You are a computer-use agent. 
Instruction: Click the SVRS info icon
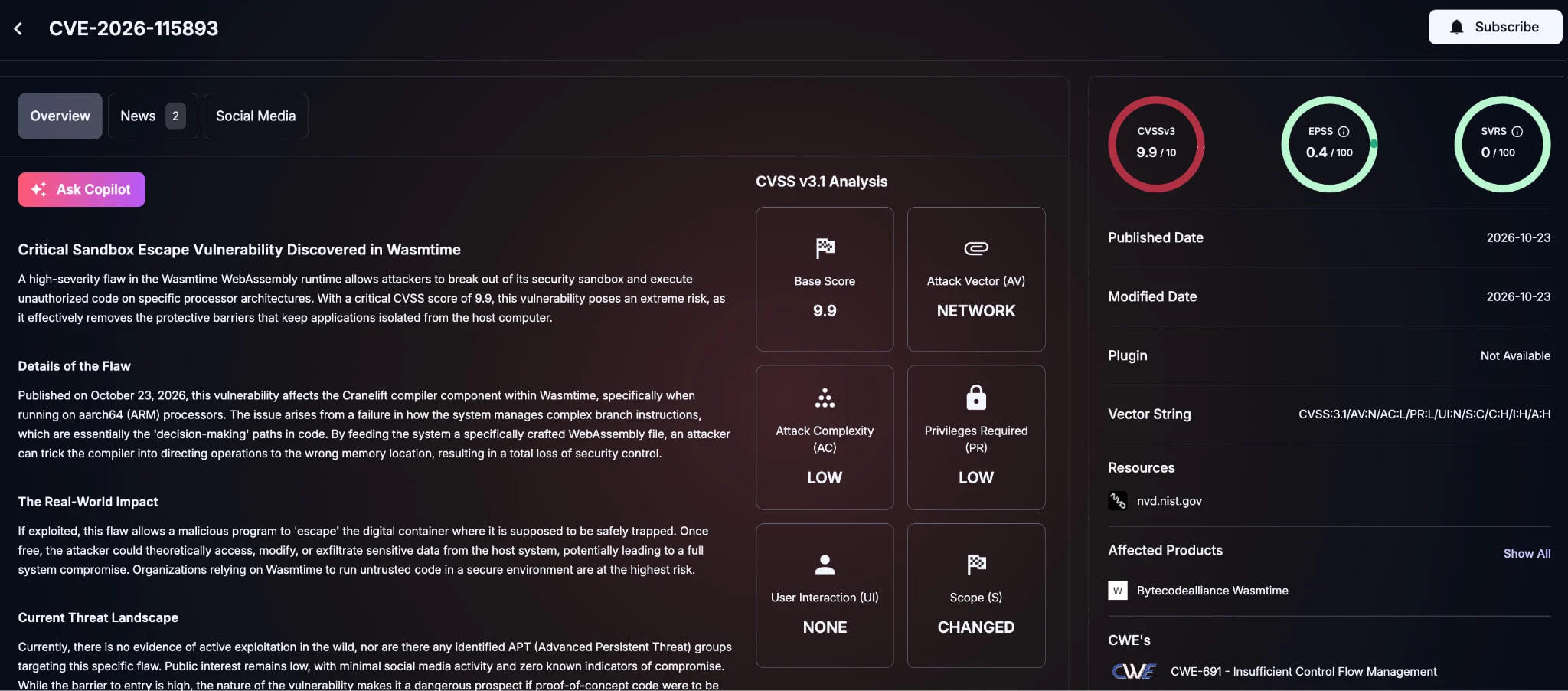tap(1517, 132)
